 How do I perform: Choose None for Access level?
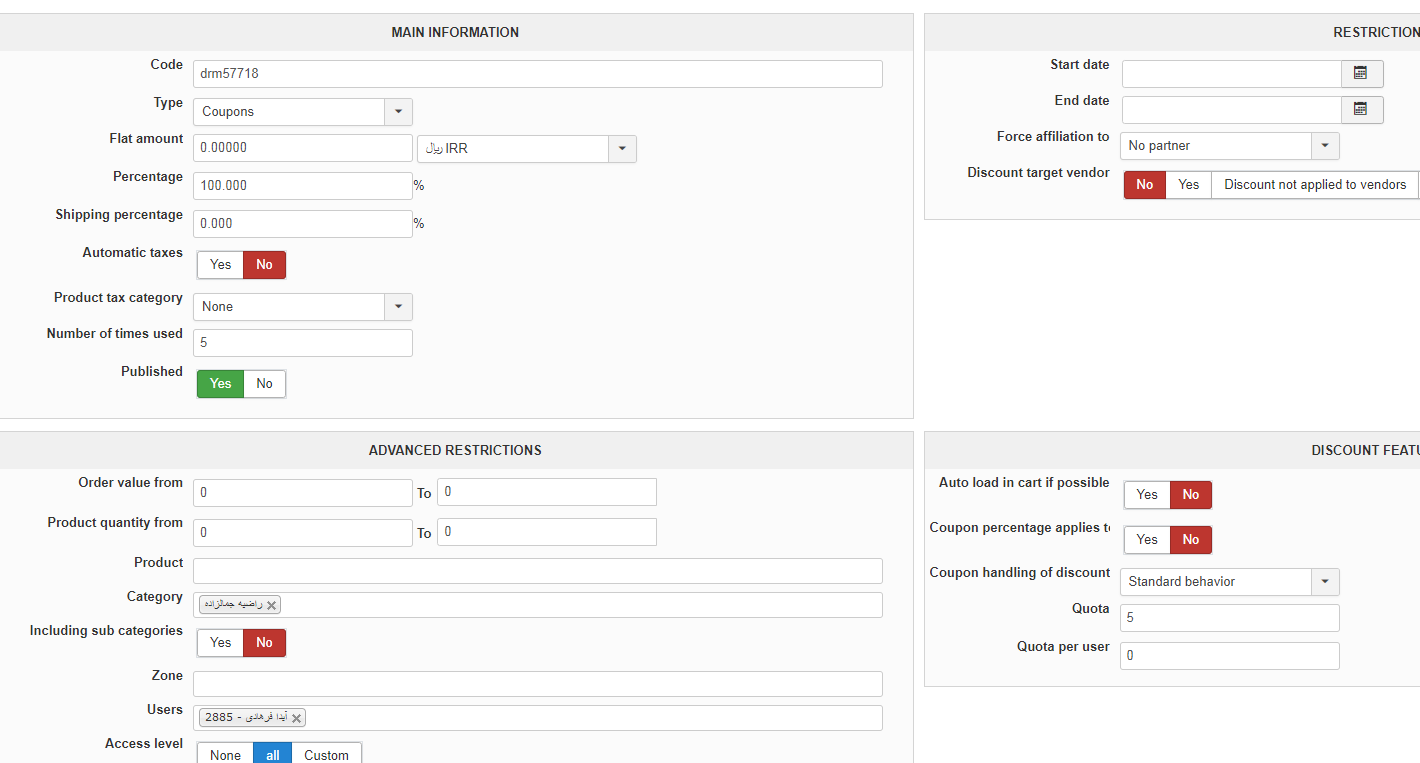click(x=225, y=755)
